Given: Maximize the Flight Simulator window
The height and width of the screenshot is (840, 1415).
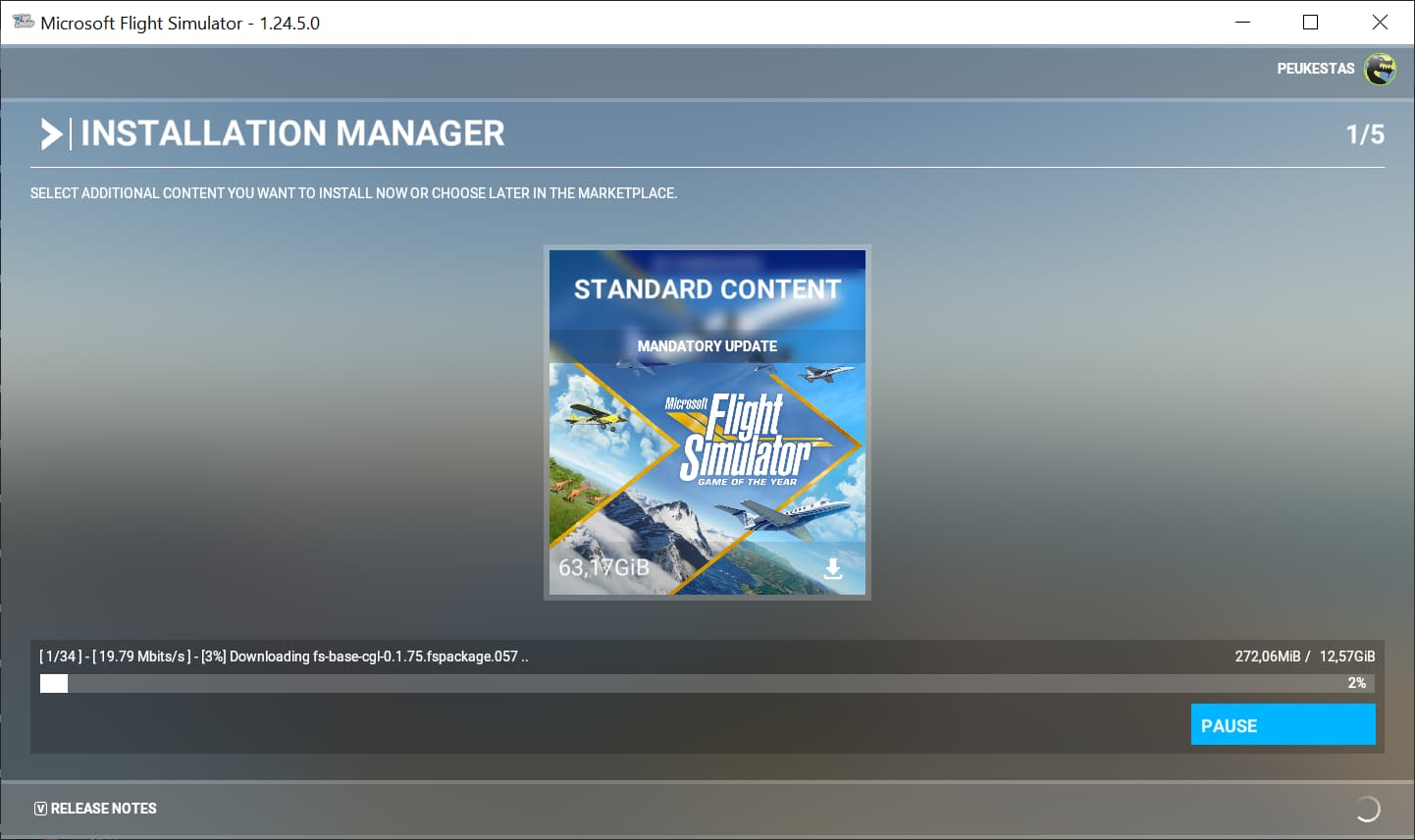Looking at the screenshot, I should [x=1310, y=22].
